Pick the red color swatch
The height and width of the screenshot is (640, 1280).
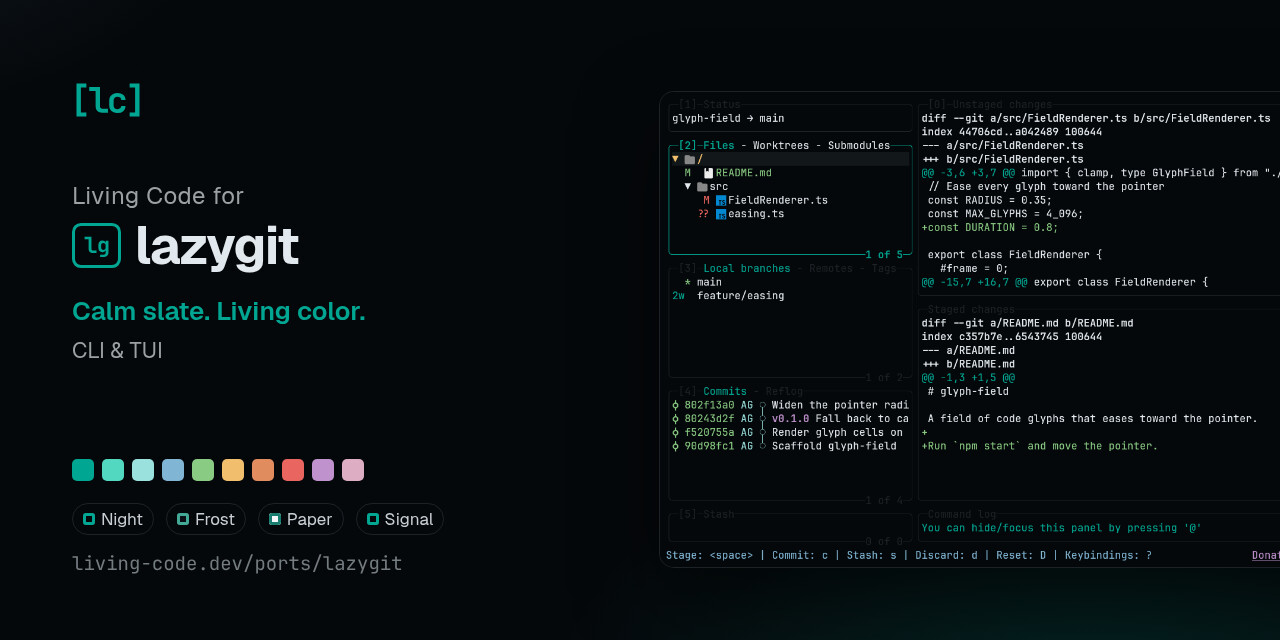[293, 470]
